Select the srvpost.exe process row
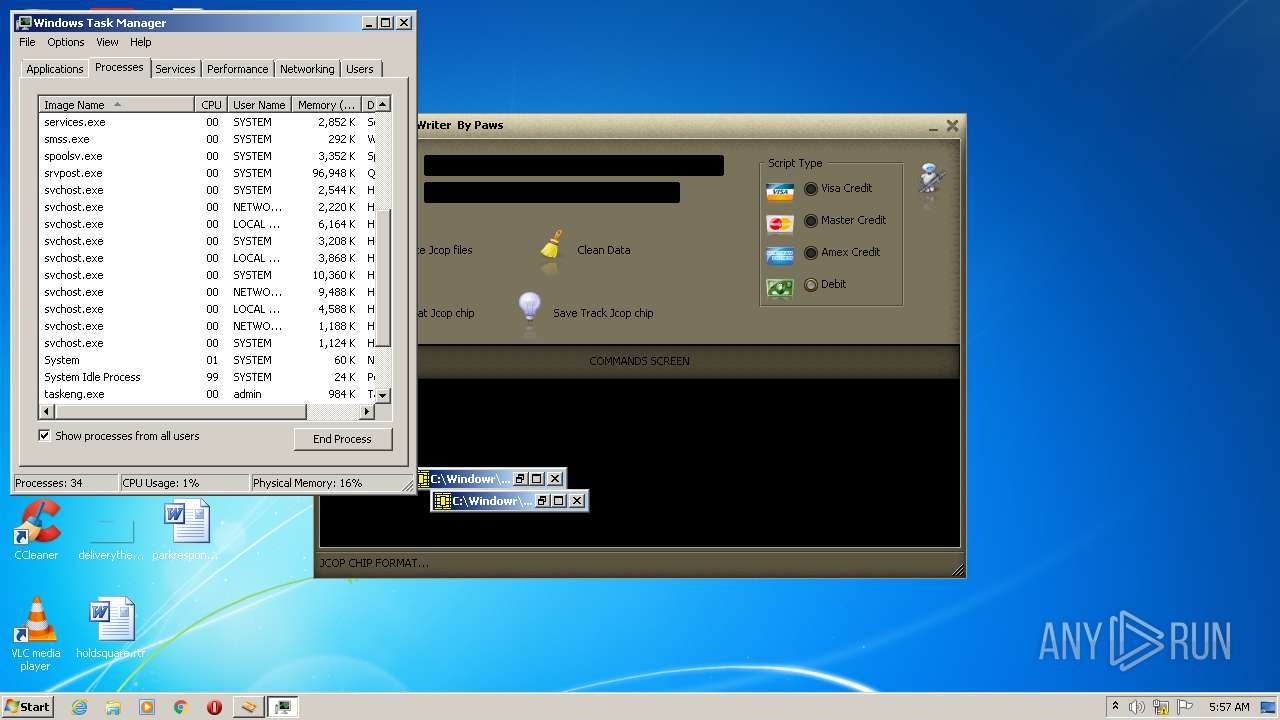The height and width of the screenshot is (720, 1280). click(x=207, y=173)
